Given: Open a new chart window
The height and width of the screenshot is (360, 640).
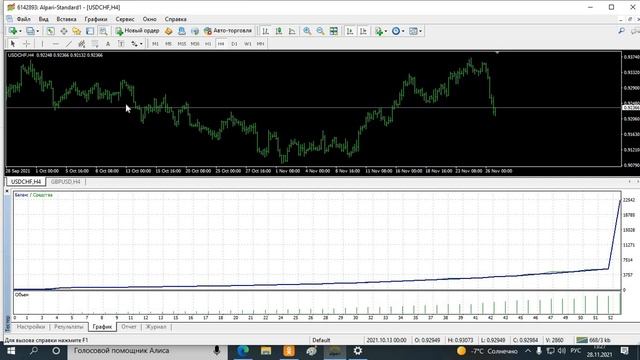Looking at the screenshot, I should (x=13, y=31).
